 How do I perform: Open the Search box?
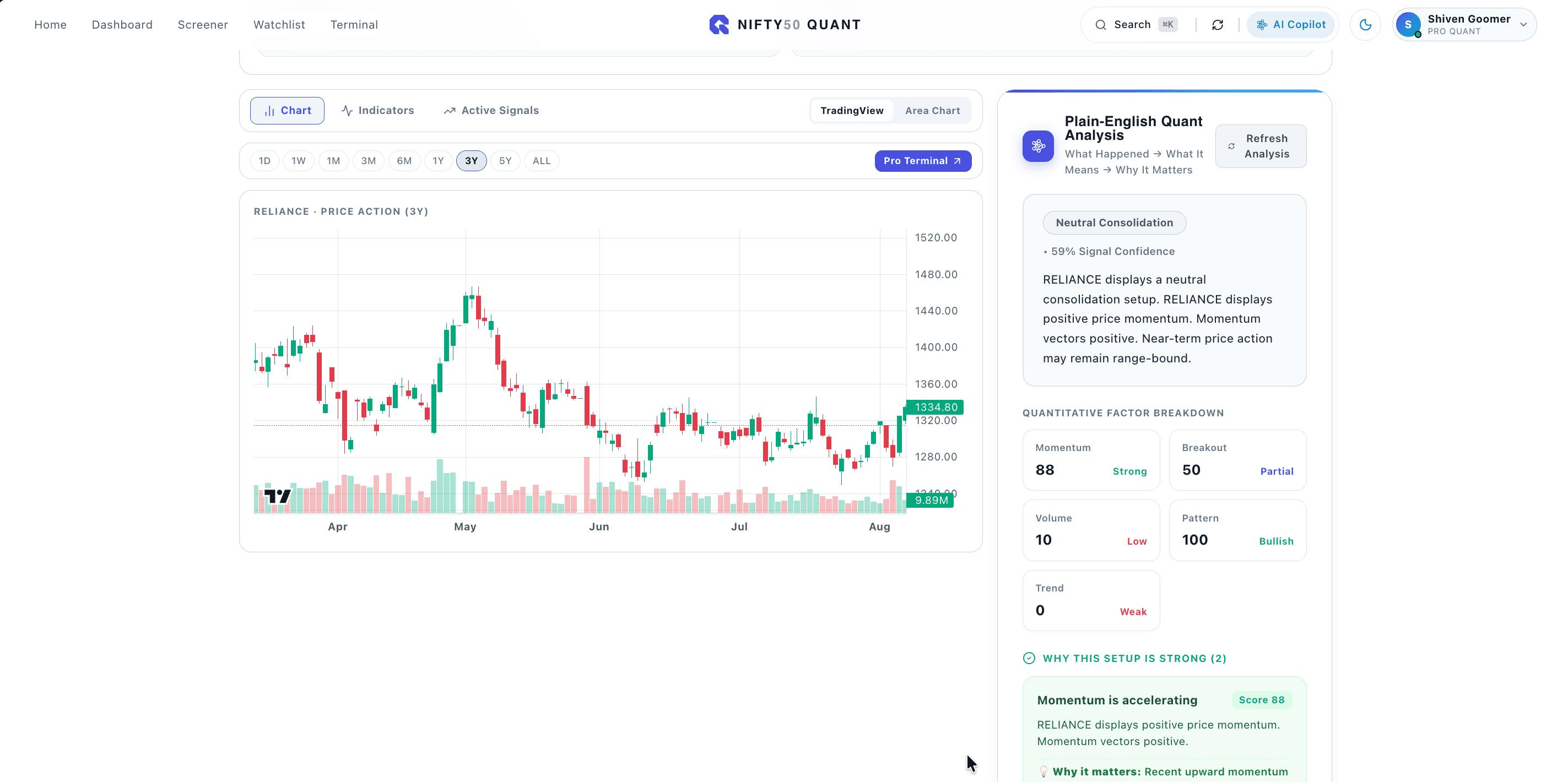pos(1136,24)
